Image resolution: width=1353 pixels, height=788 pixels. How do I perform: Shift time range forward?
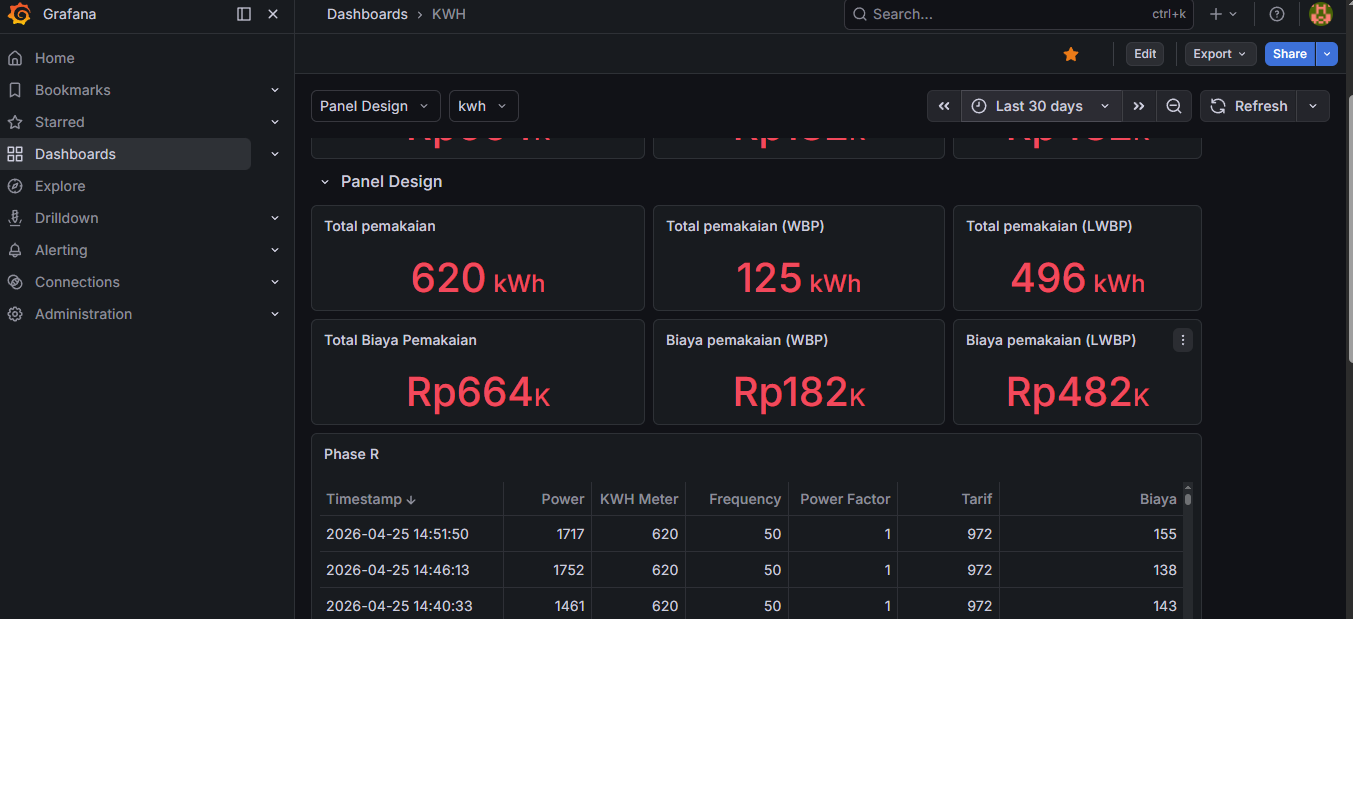coord(1139,106)
